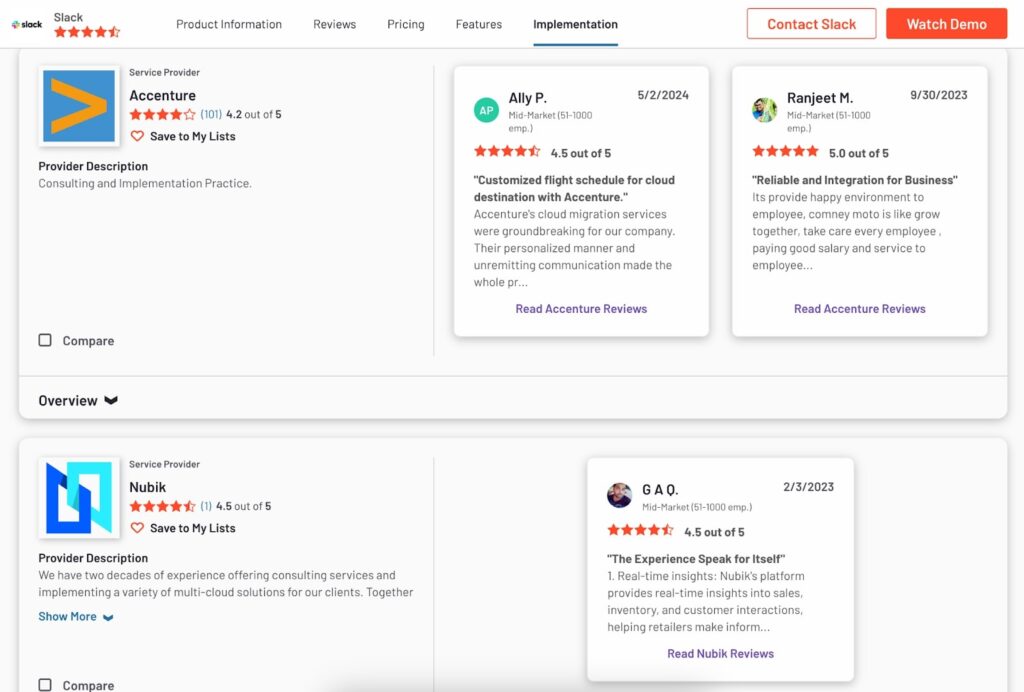Image resolution: width=1024 pixels, height=692 pixels.
Task: Open the Accenture provider logo
Action: pos(79,106)
